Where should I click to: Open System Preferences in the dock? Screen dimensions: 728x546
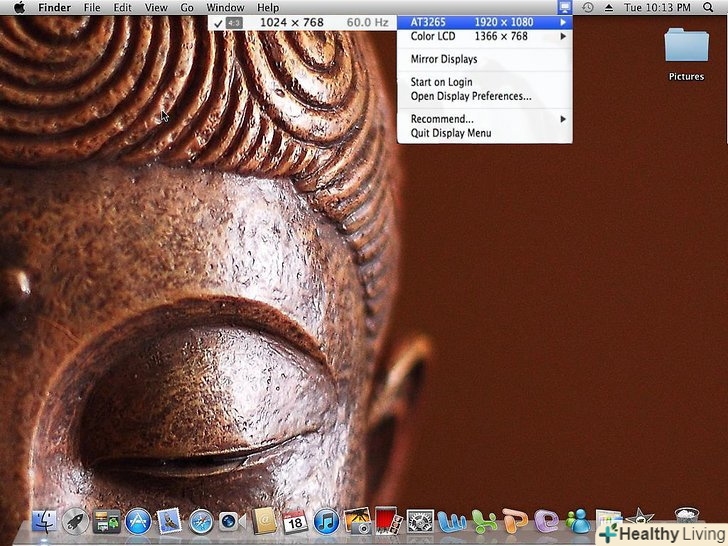click(x=420, y=521)
